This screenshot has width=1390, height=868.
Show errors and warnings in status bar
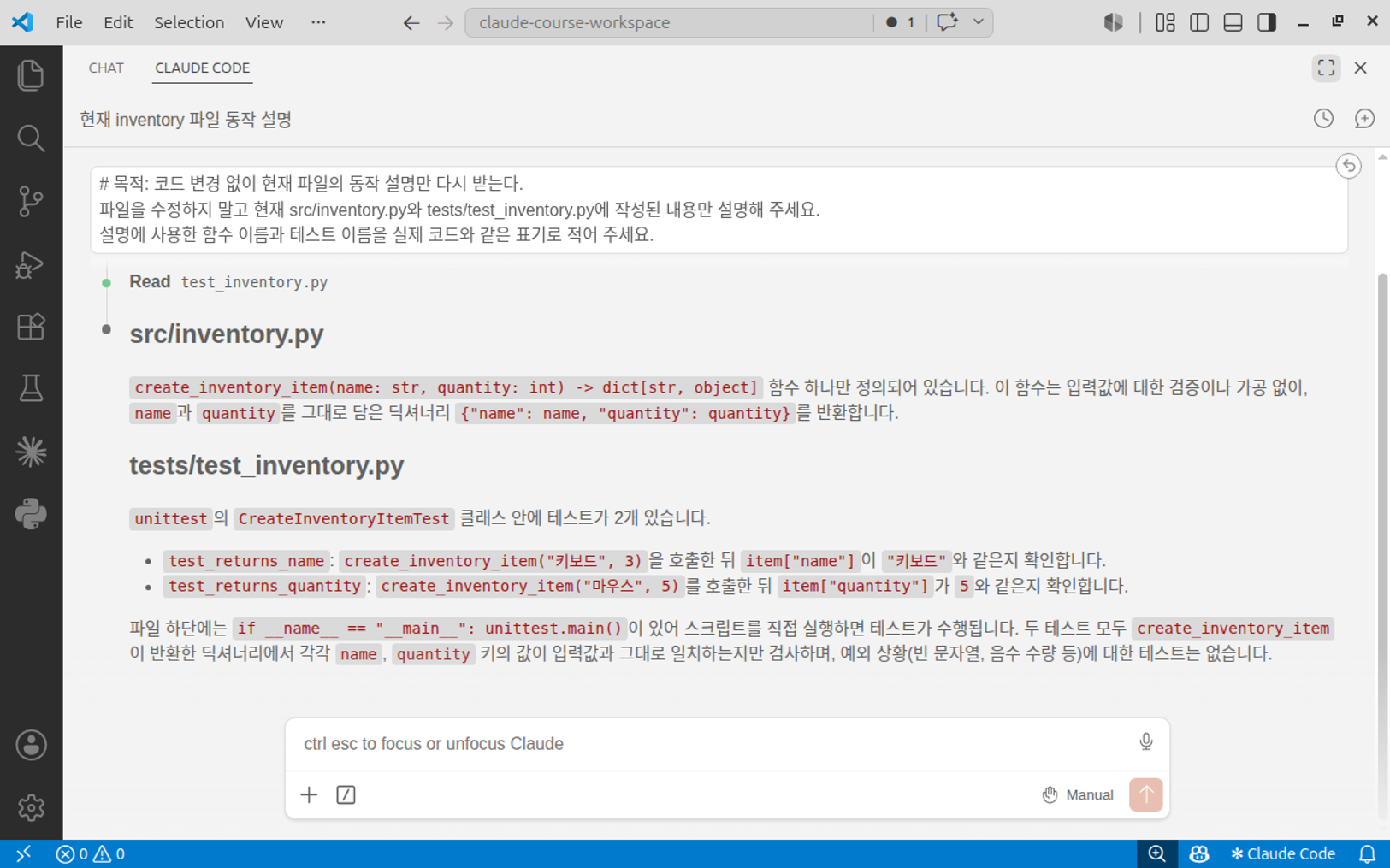pos(91,853)
